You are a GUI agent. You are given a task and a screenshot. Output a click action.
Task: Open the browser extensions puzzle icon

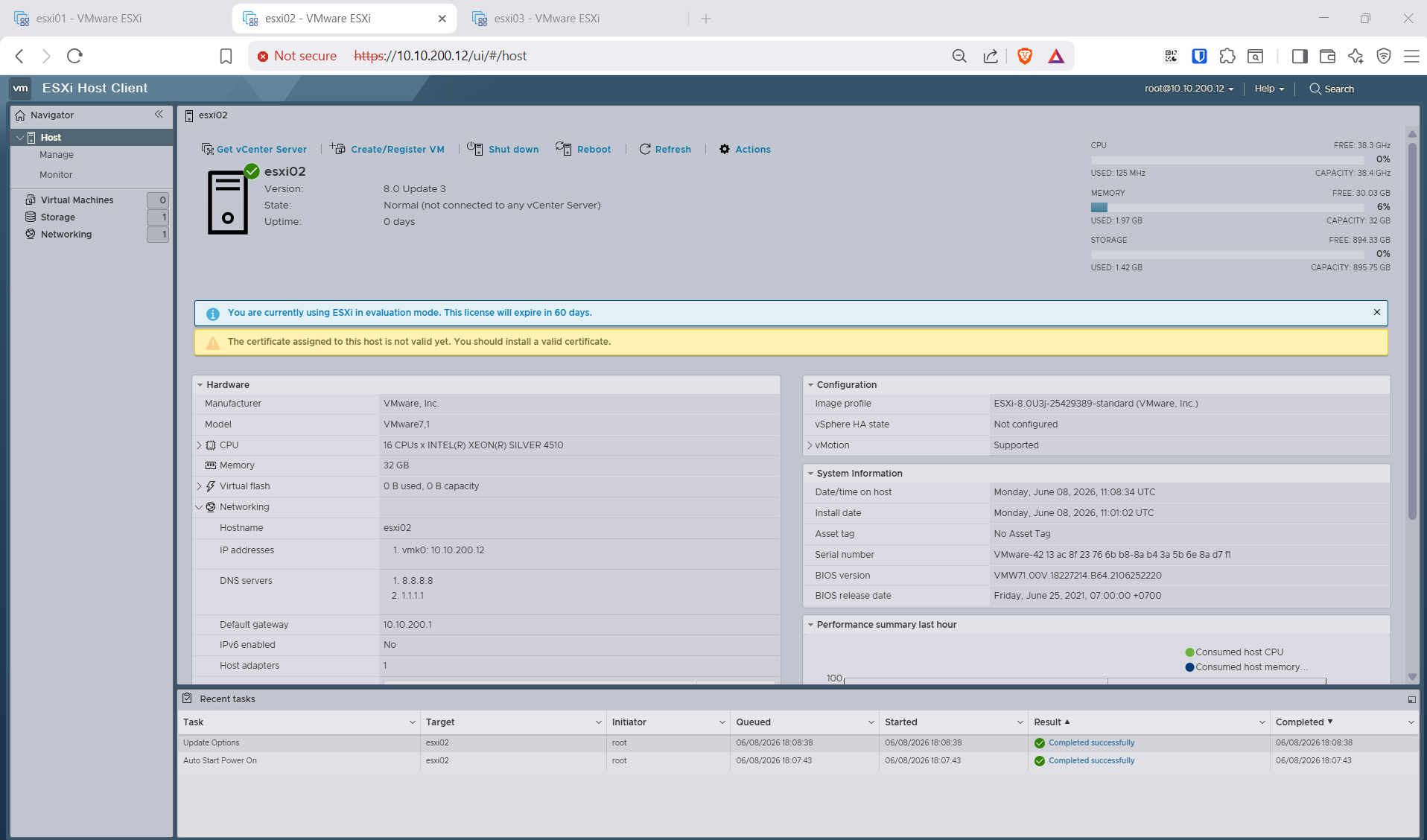pyautogui.click(x=1227, y=56)
